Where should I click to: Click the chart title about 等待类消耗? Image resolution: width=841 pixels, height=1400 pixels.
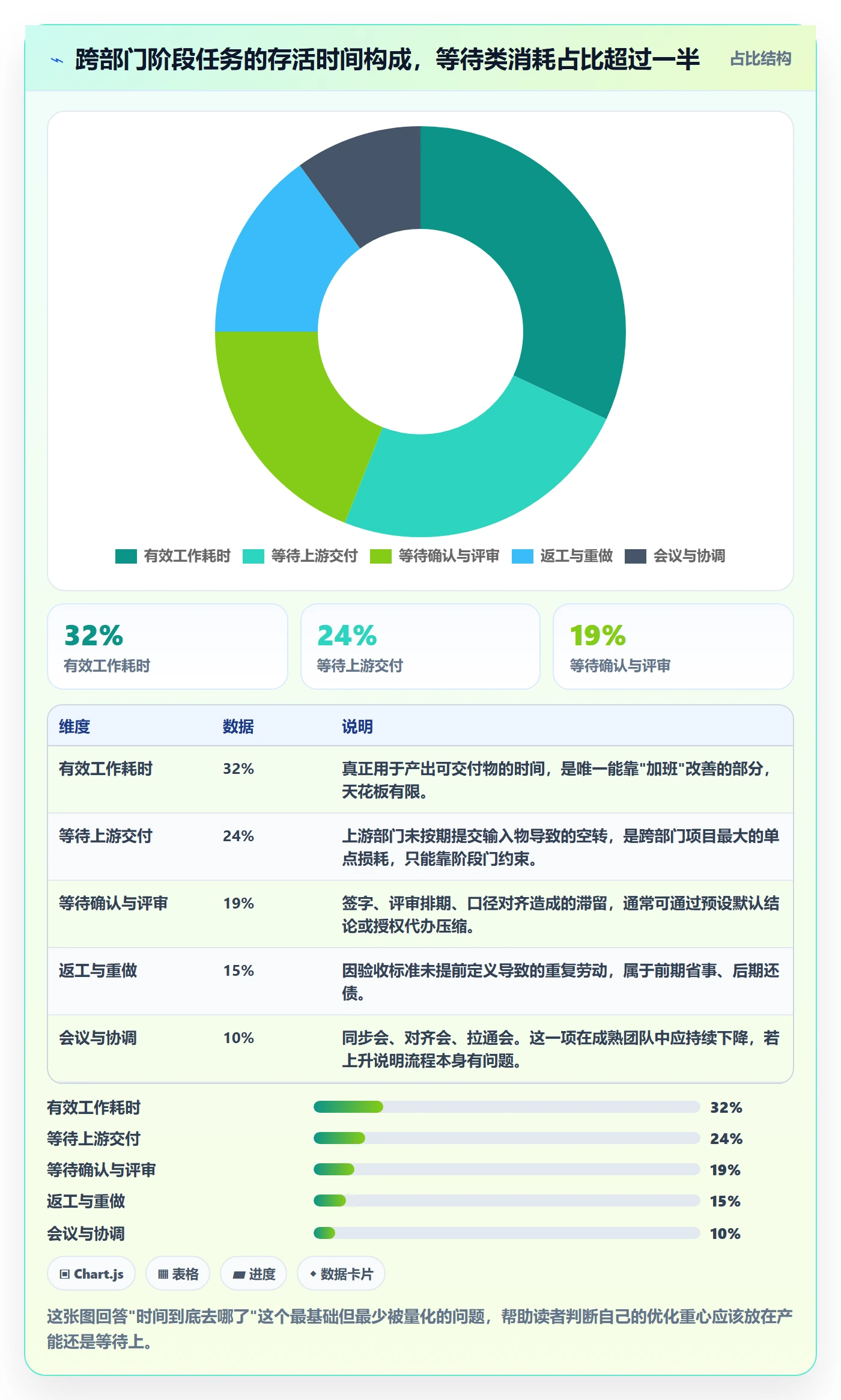(387, 59)
